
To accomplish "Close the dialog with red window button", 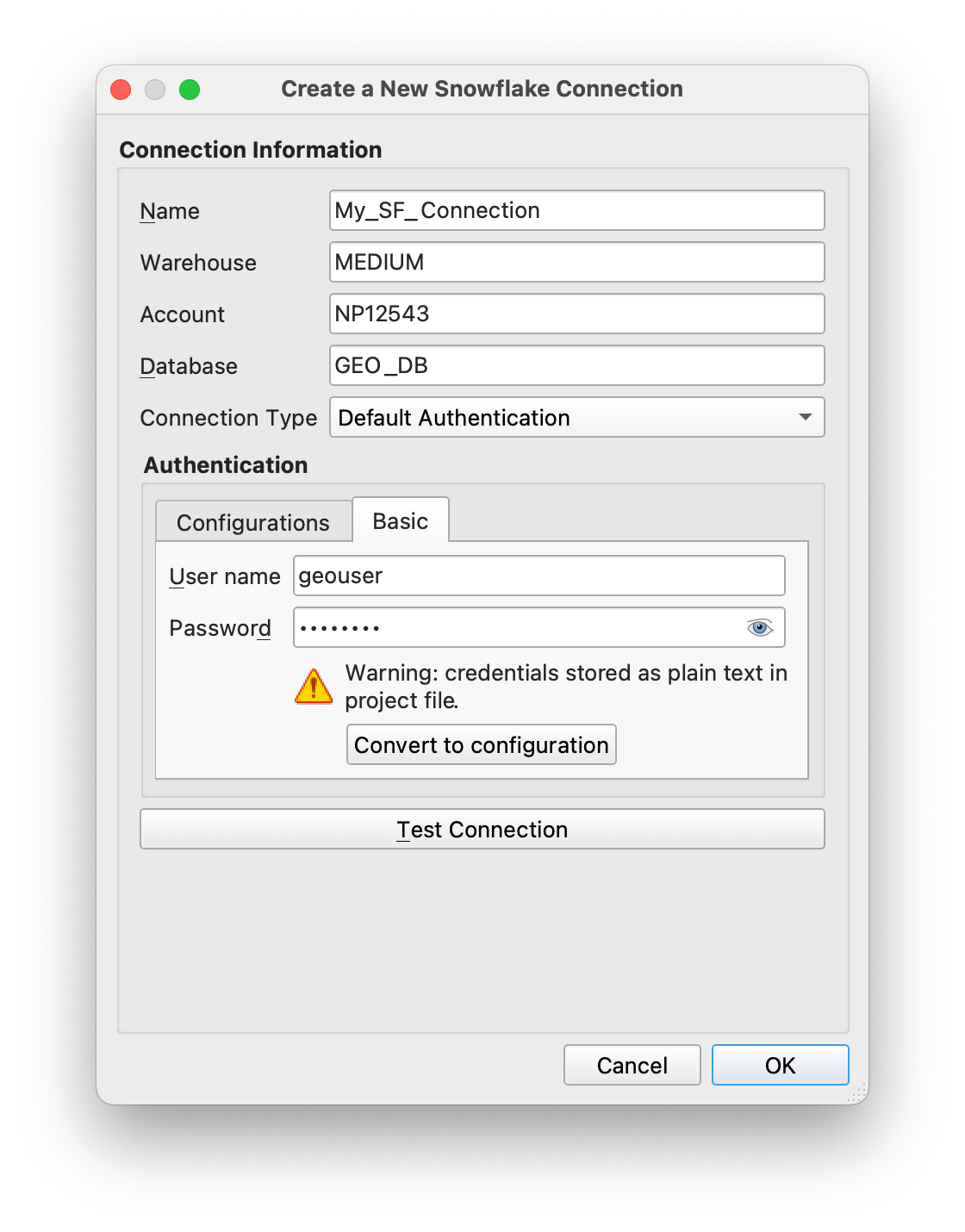I will 121,90.
